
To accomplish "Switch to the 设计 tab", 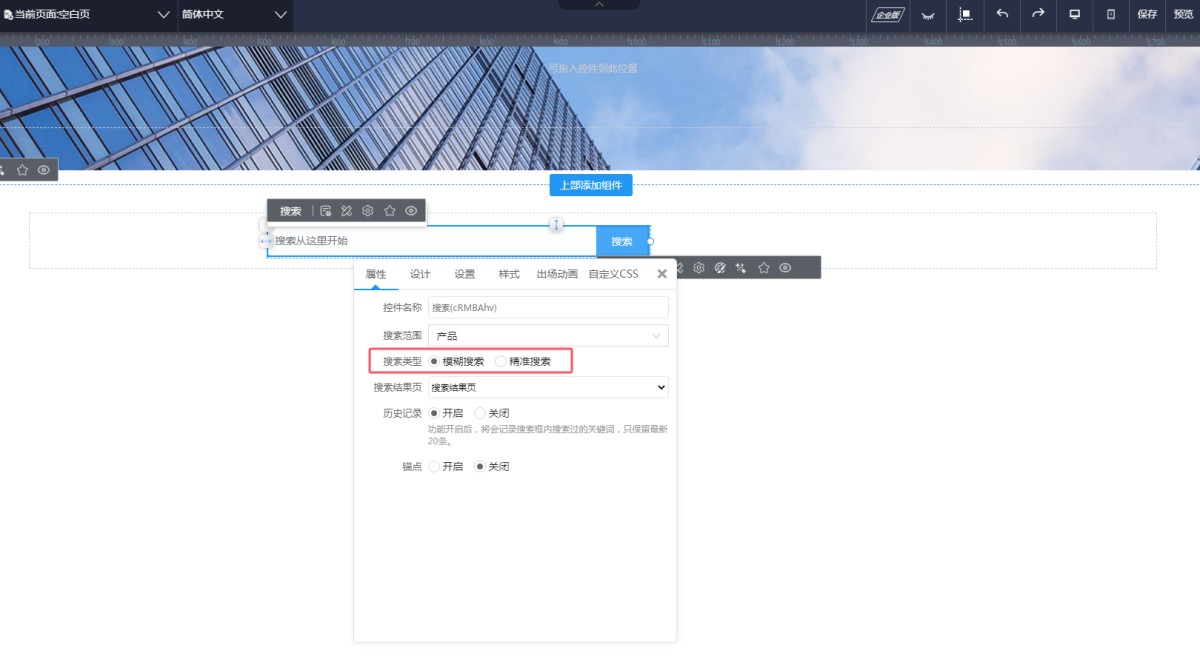I will point(420,274).
